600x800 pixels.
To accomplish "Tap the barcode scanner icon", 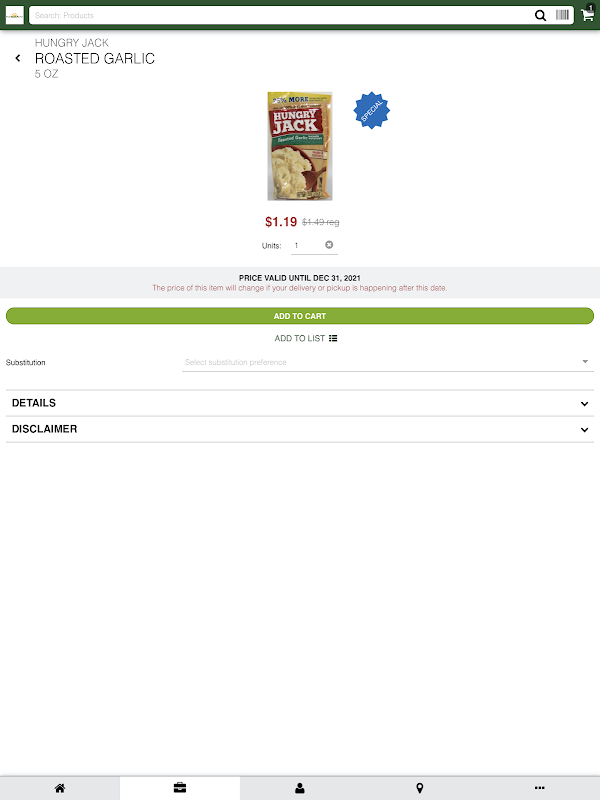I will 562,15.
